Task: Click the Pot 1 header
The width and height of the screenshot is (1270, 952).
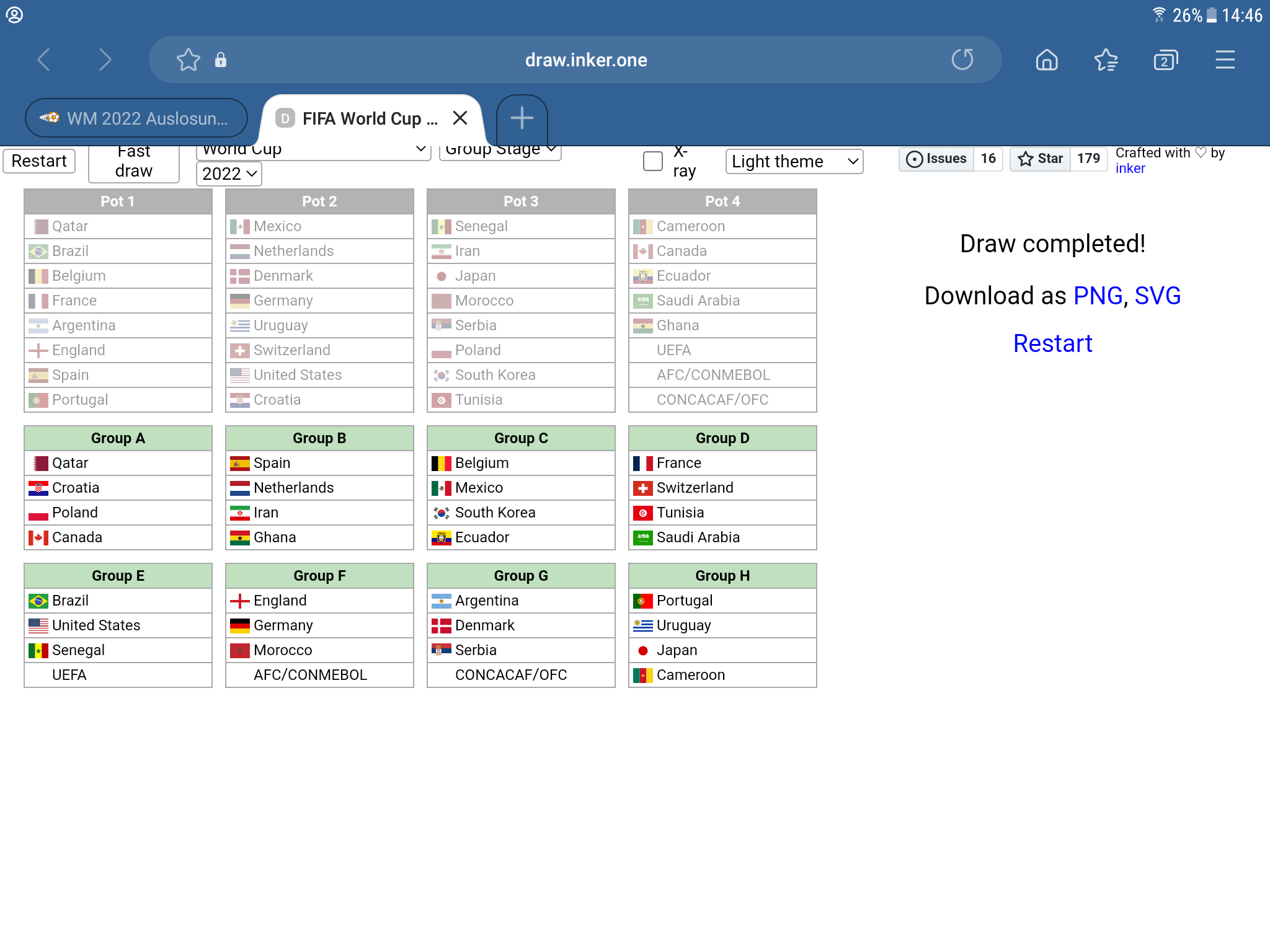Action: 118,201
